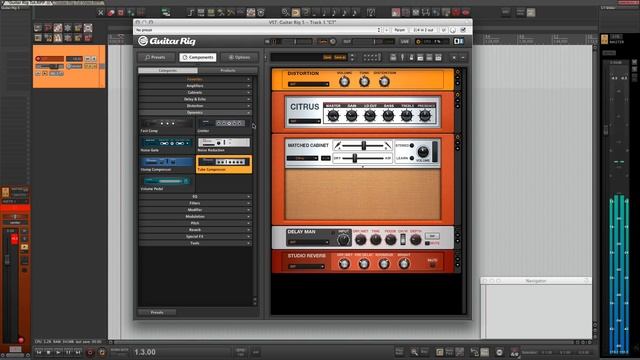
Task: Toggle the Delay Man Mute checkbox
Action: click(x=427, y=243)
